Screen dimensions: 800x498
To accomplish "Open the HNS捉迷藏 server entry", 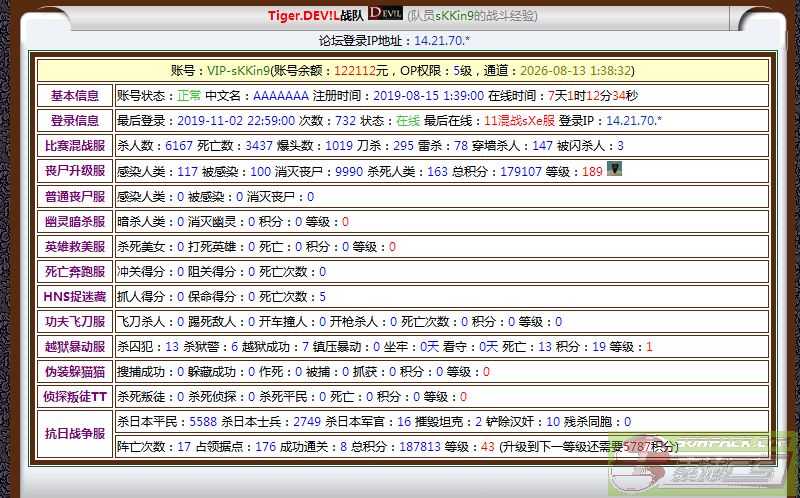I will tap(75, 297).
